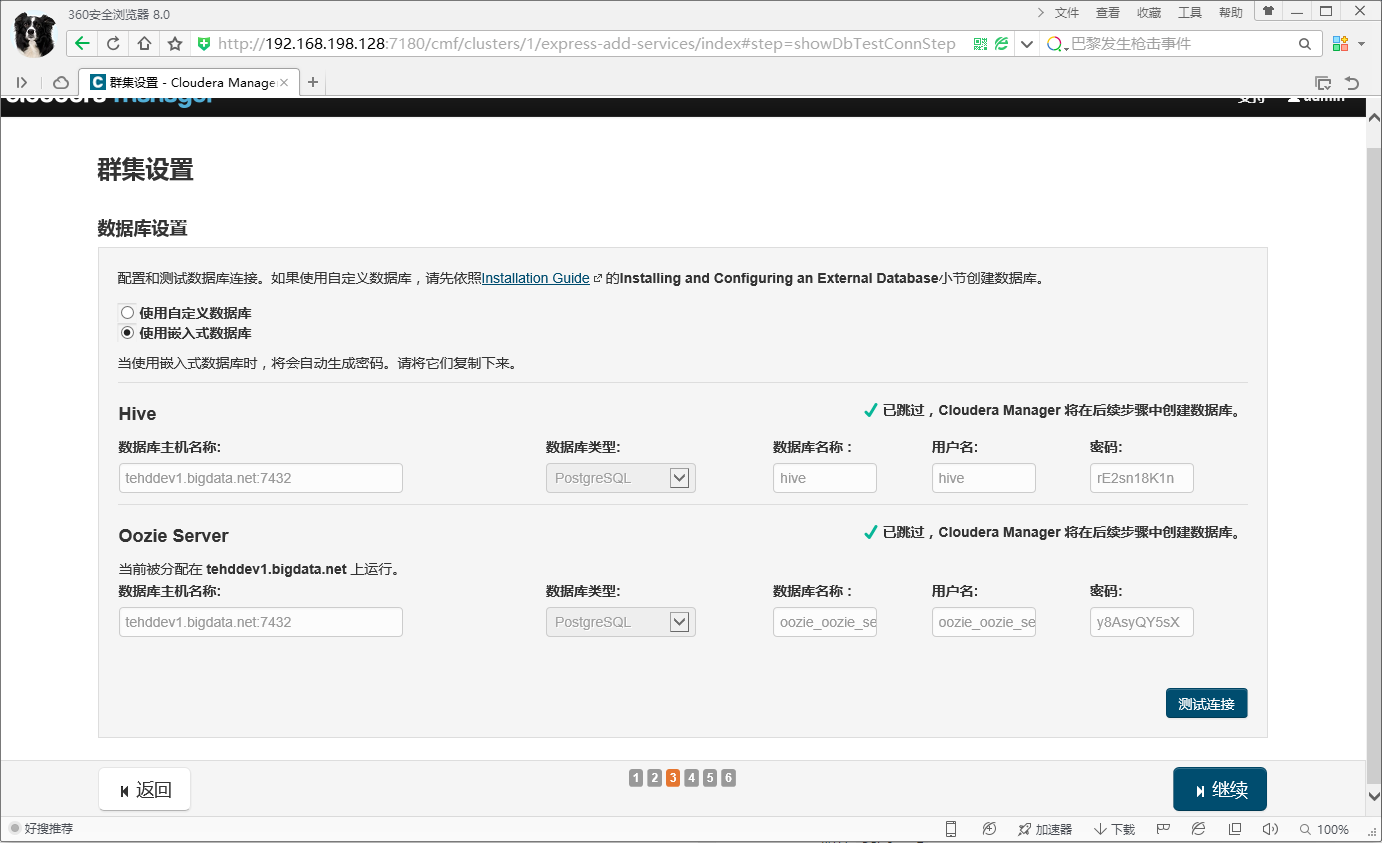The width and height of the screenshot is (1382, 843).
Task: Click Oozie Server 密码 field y8AsyQY5sX
Action: 1142,622
